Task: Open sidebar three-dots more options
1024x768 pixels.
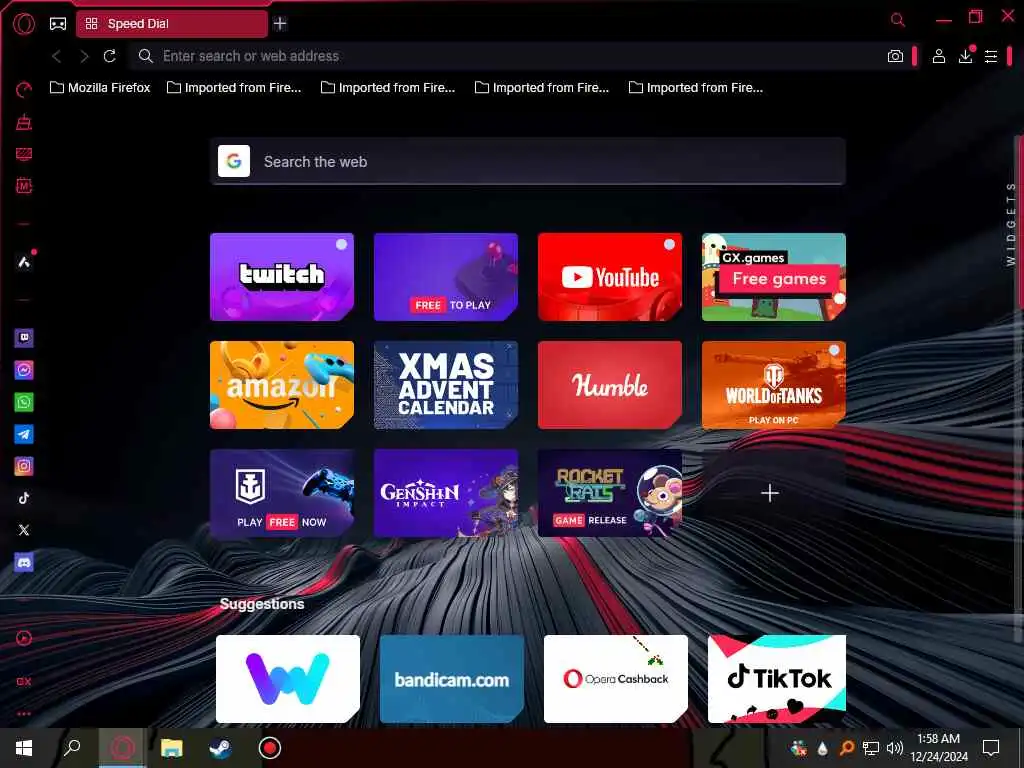Action: coord(24,714)
